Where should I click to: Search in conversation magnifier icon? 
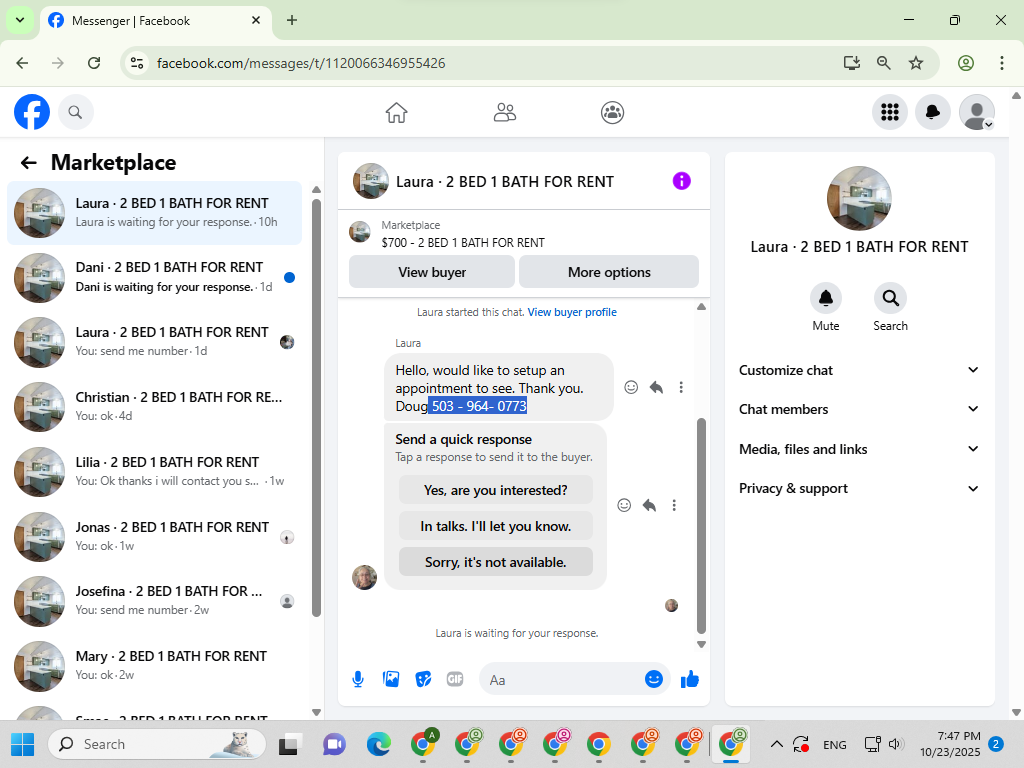(x=890, y=298)
